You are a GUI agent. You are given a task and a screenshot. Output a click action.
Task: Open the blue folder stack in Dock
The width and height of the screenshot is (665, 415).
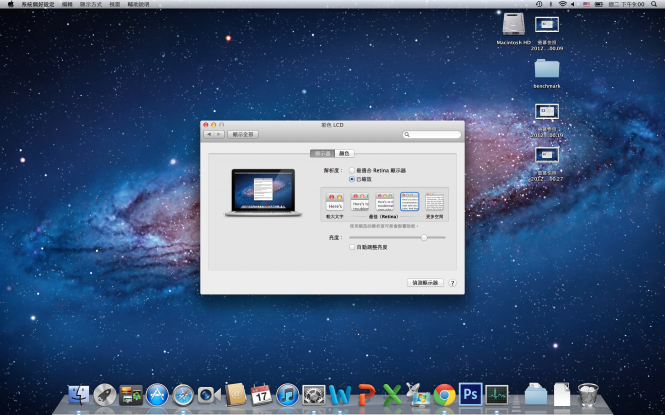(536, 395)
